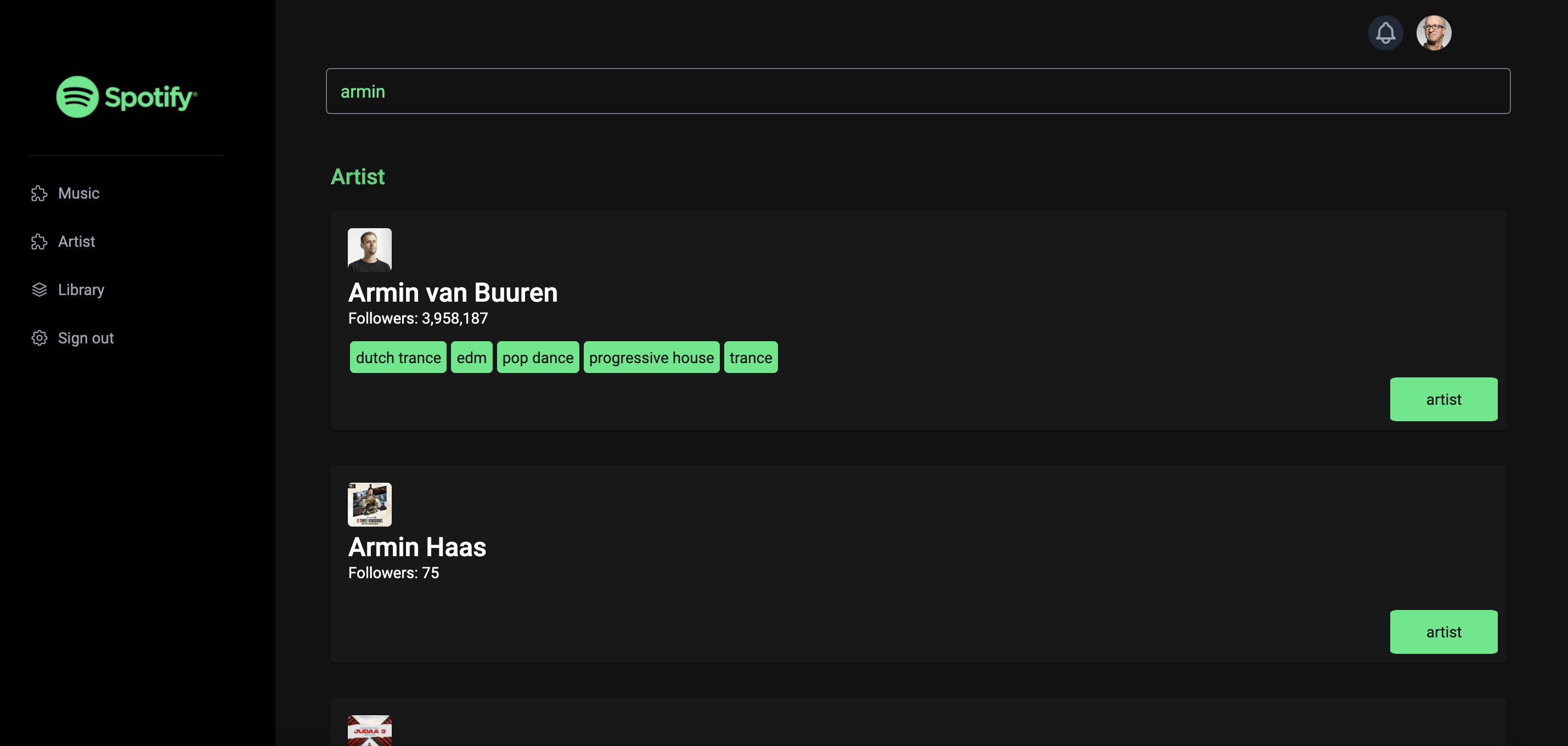Click the Sign out gear icon
The height and width of the screenshot is (746, 1568).
coord(39,338)
